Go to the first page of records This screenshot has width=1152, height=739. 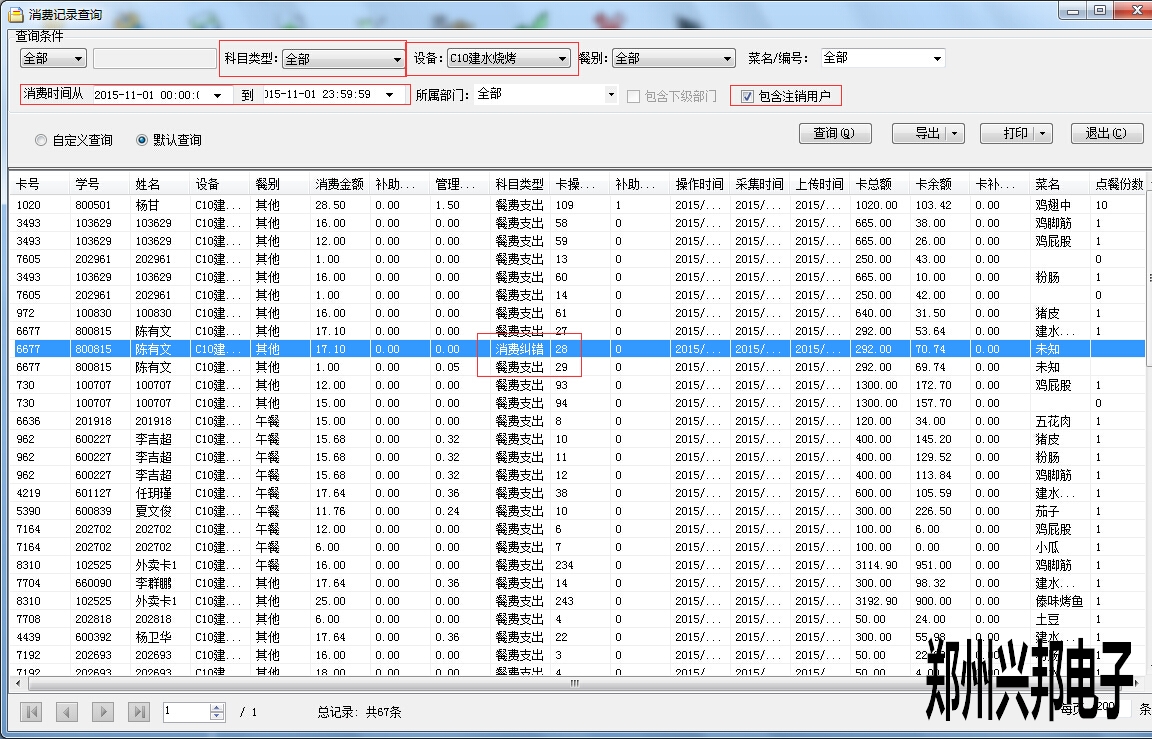31,712
